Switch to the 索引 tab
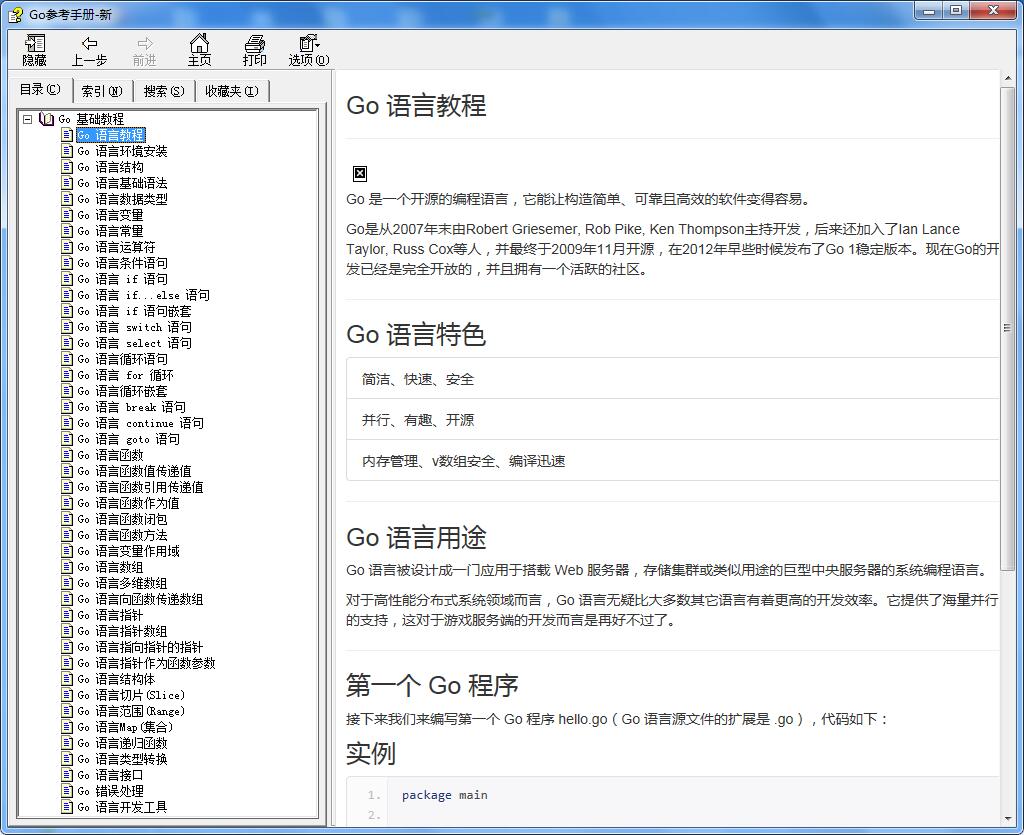The height and width of the screenshot is (835, 1024). pyautogui.click(x=101, y=91)
